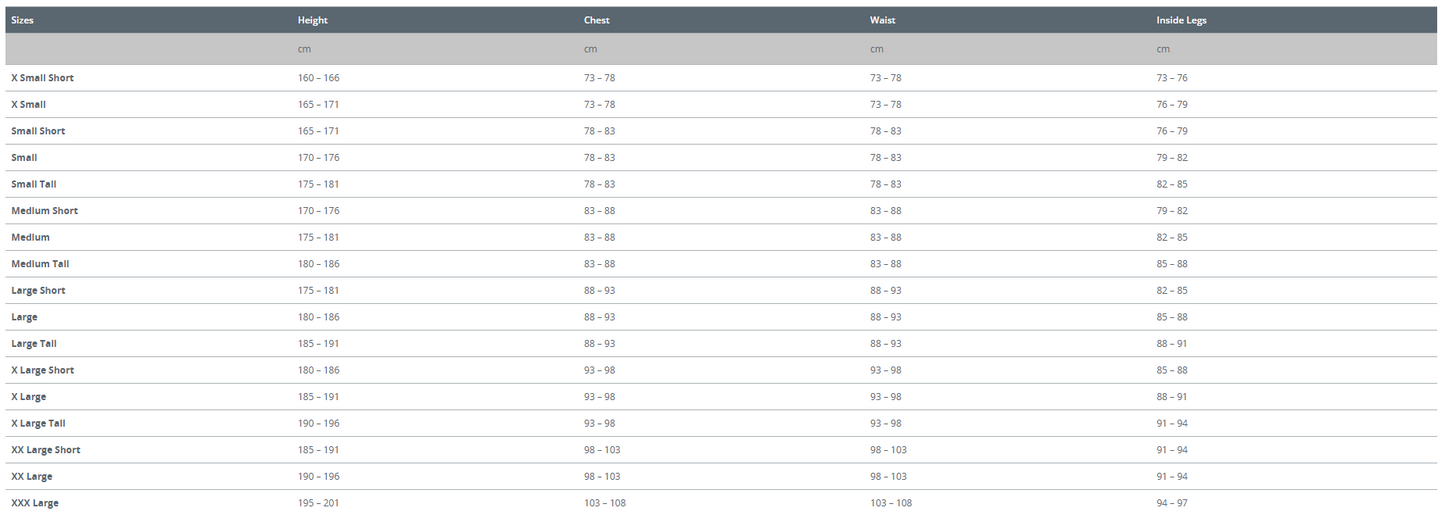Click the height value for Medium Tall
Screen dimensions: 1445x522
coord(318,264)
